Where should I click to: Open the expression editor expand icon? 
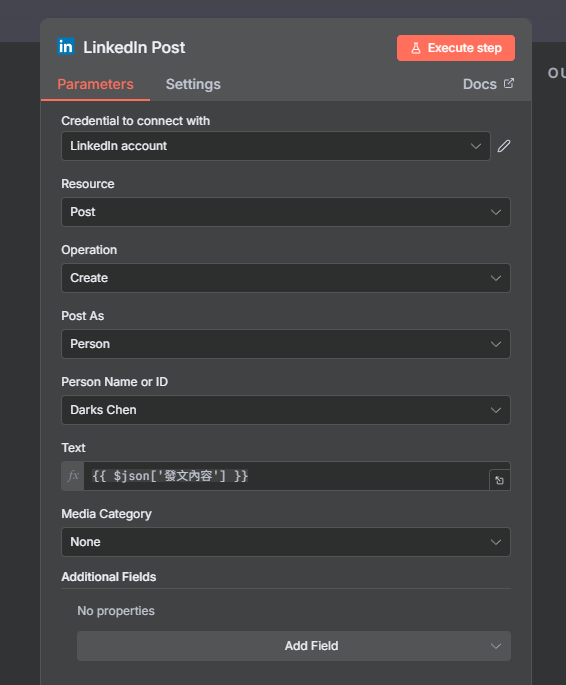coord(500,481)
